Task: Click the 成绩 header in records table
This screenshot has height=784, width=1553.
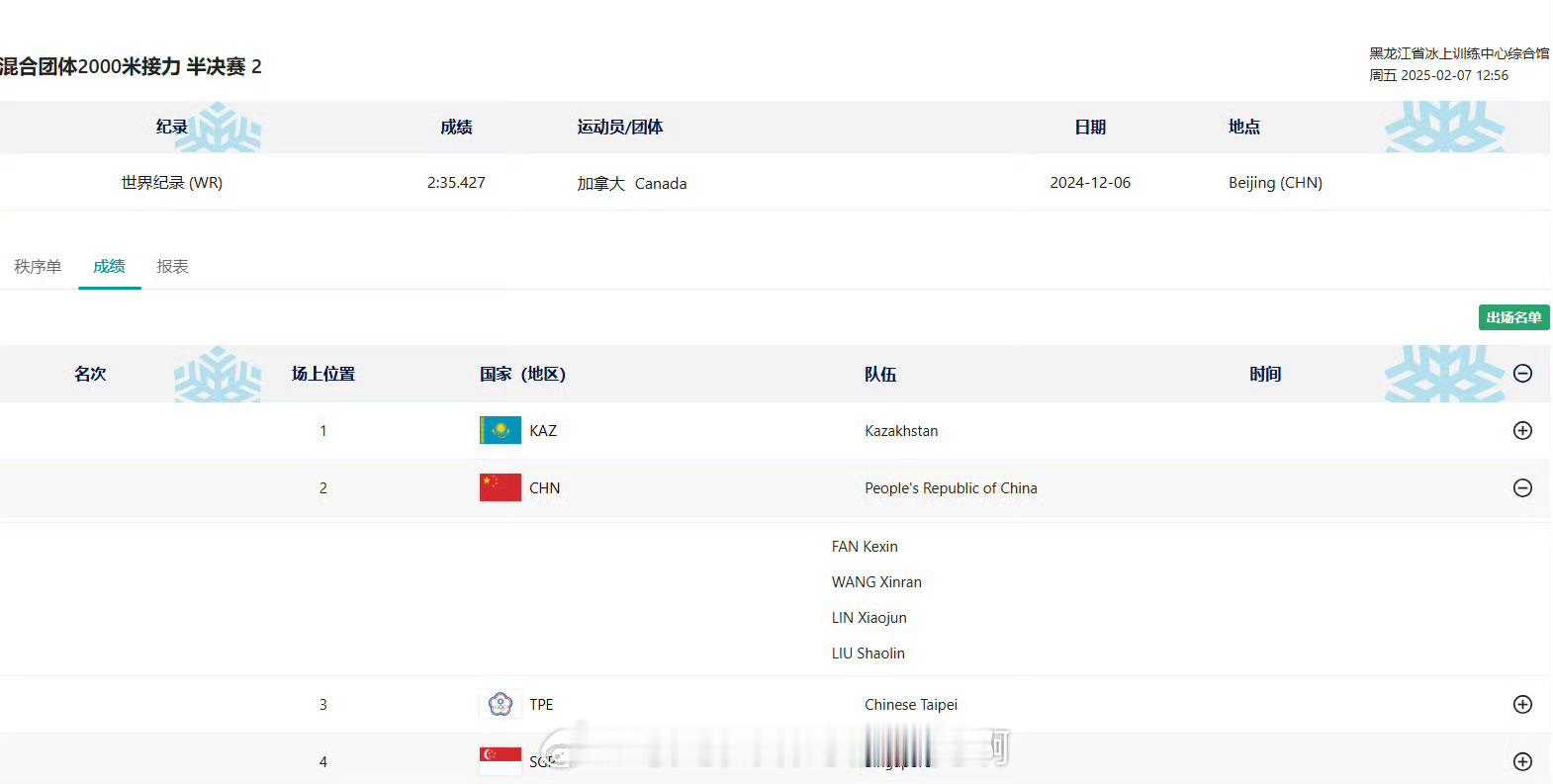Action: tap(456, 127)
